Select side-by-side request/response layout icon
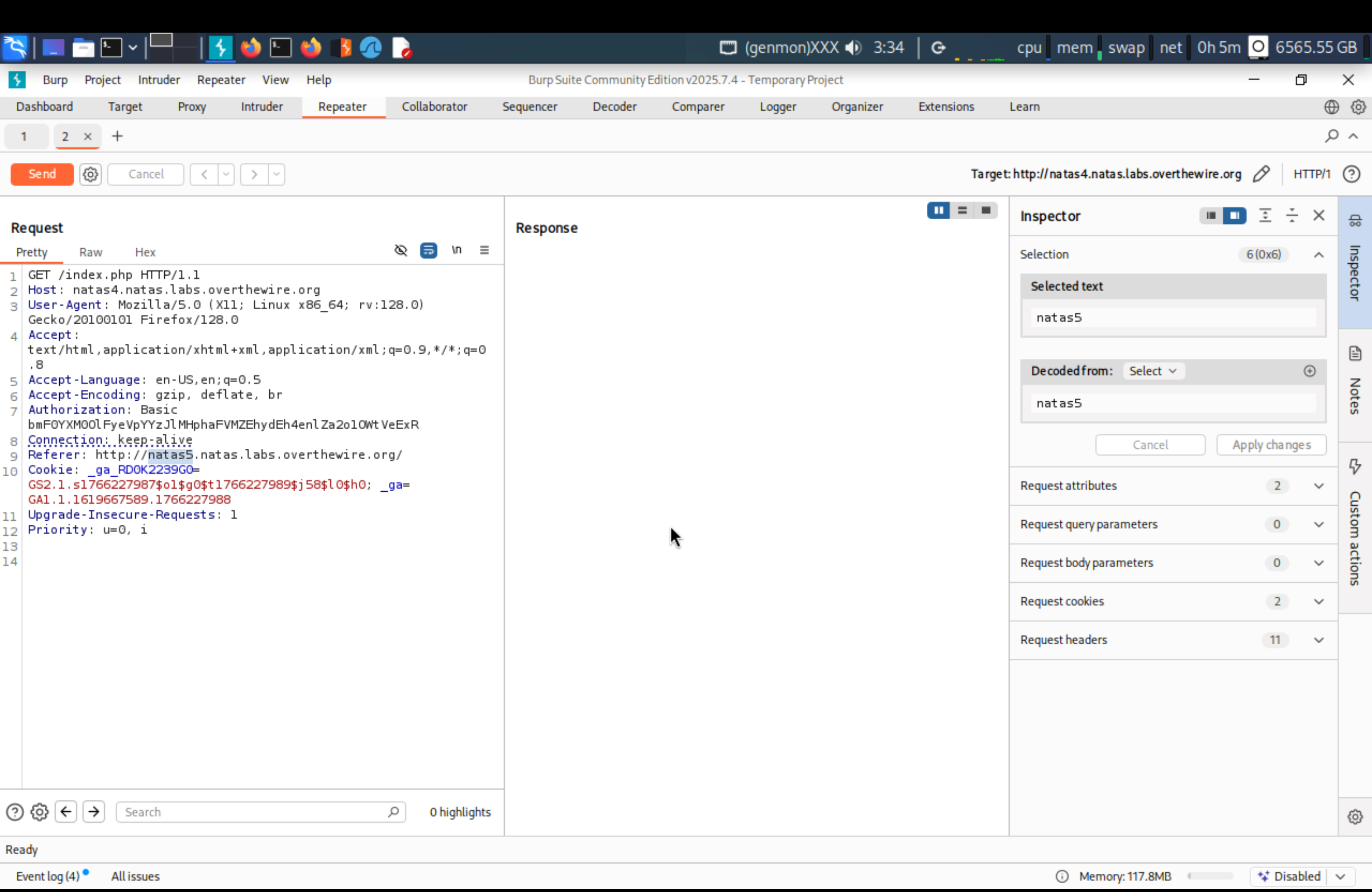 tap(938, 210)
